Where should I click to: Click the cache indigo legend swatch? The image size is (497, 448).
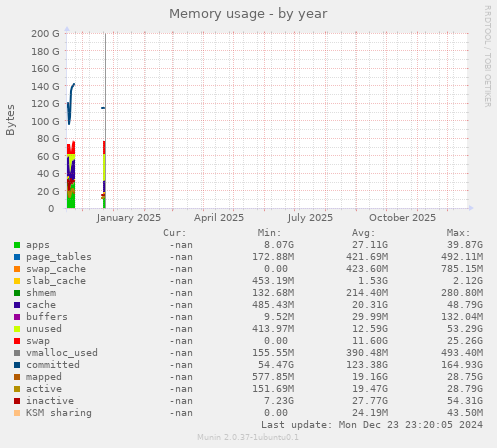coord(17,305)
